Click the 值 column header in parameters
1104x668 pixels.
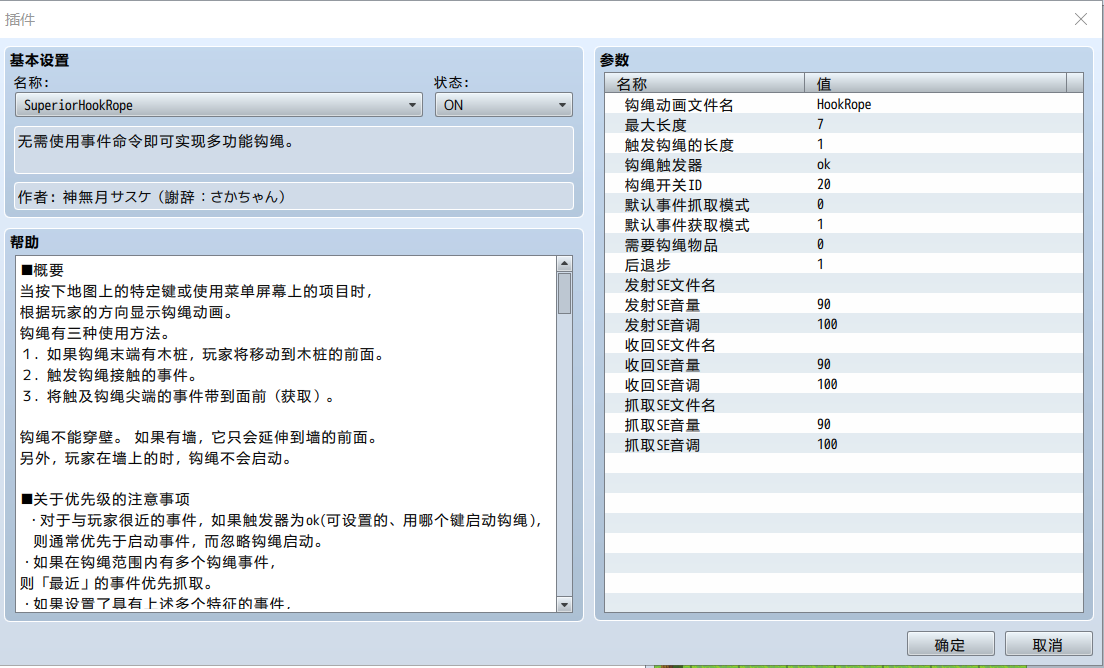click(x=935, y=84)
